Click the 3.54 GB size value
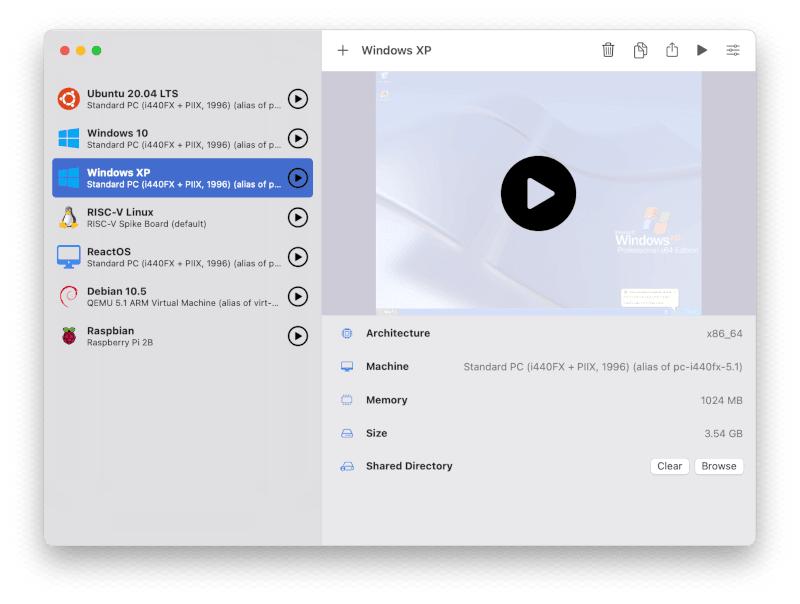 click(x=723, y=434)
